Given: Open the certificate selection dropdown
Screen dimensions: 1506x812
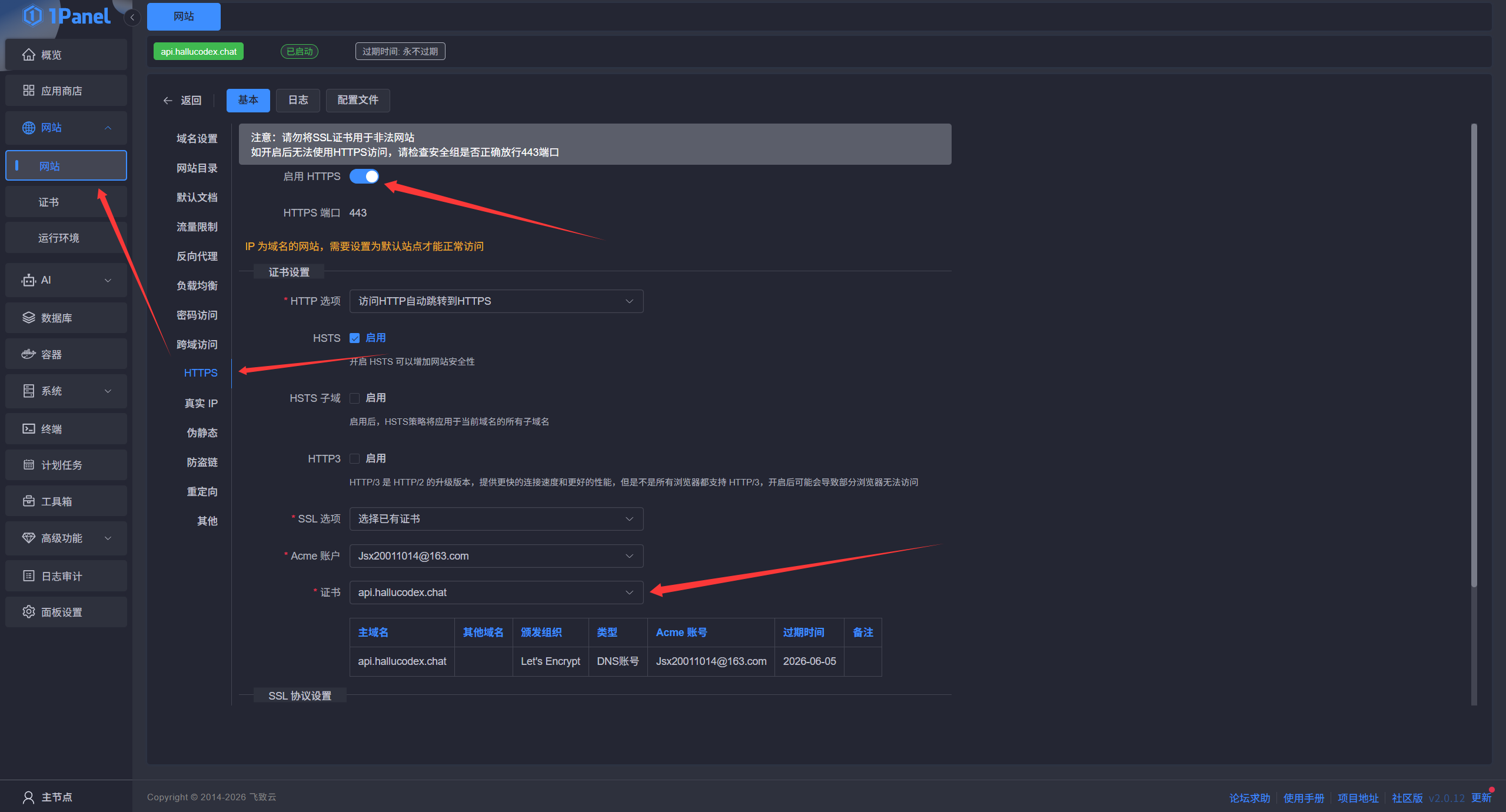Looking at the screenshot, I should coord(496,593).
